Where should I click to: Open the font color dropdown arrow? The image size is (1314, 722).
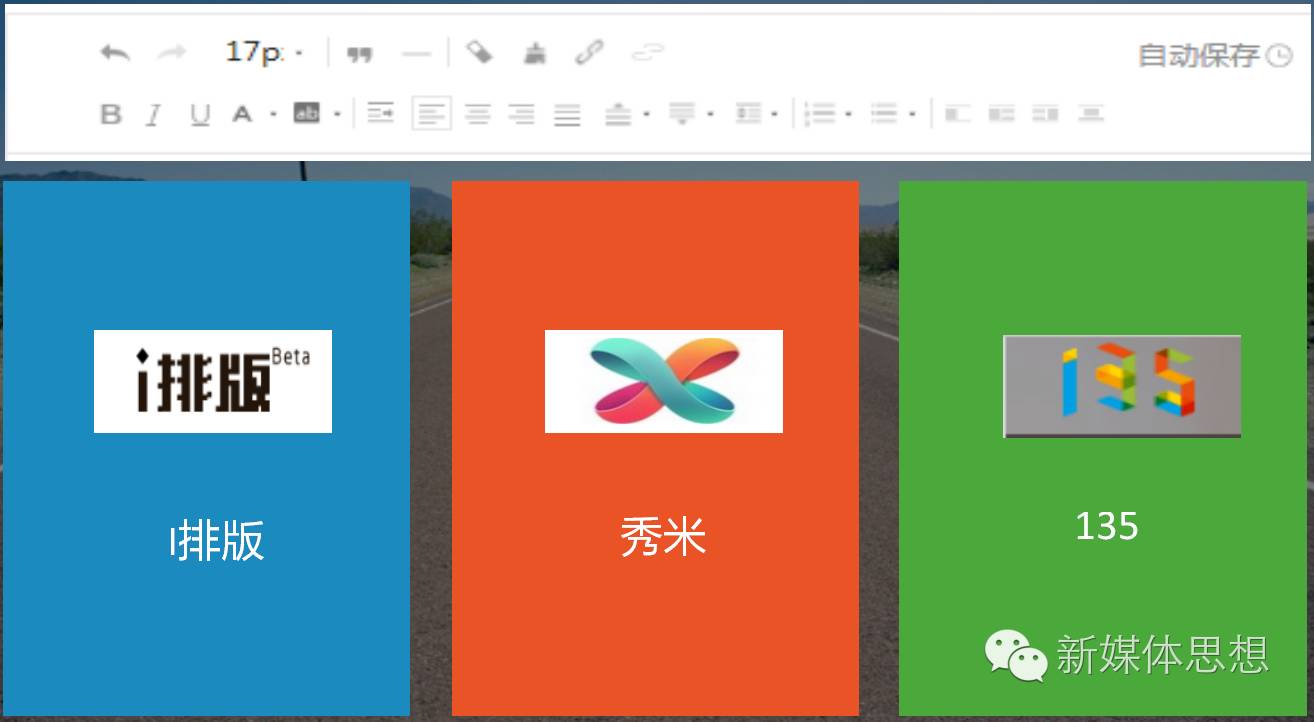(272, 115)
